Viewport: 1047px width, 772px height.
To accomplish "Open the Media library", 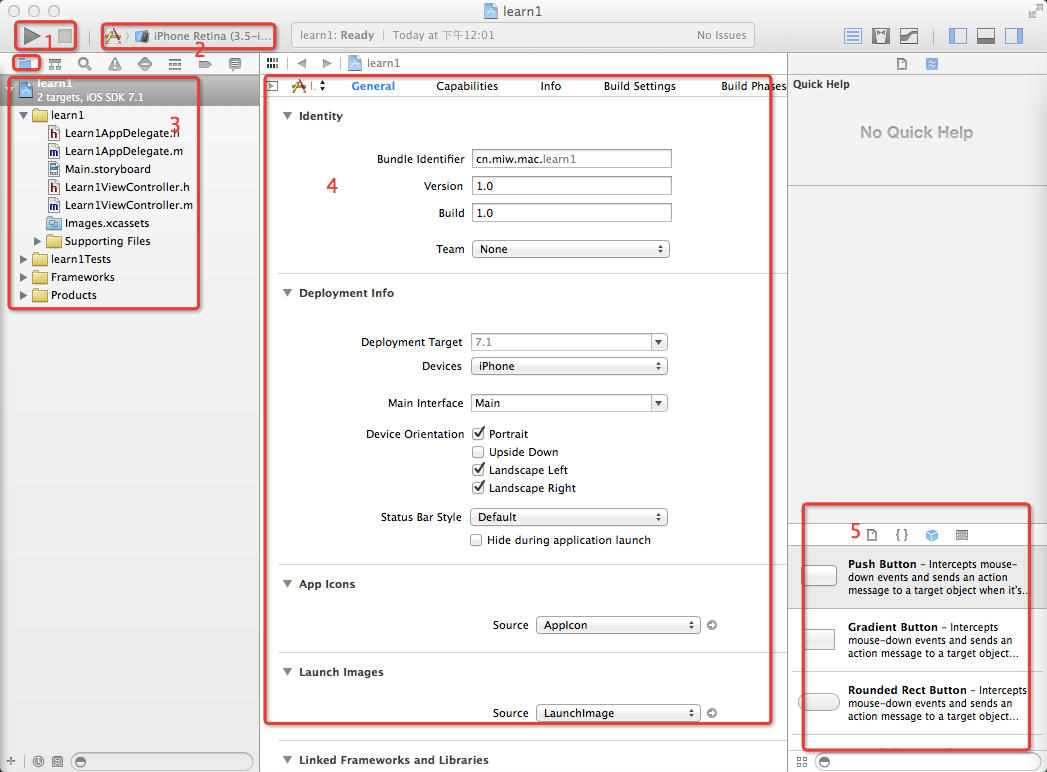I will coord(962,535).
